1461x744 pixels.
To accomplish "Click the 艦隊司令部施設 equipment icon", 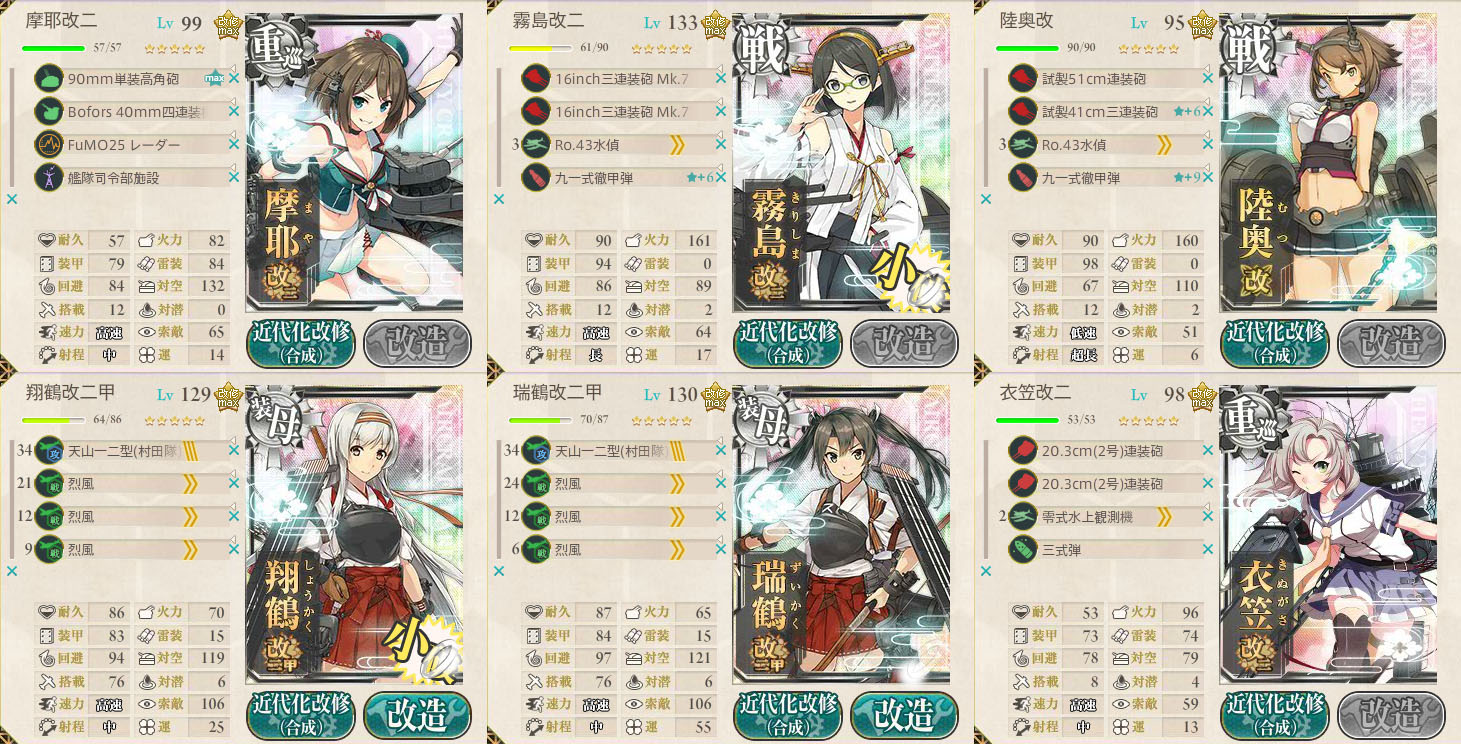I will click(49, 177).
